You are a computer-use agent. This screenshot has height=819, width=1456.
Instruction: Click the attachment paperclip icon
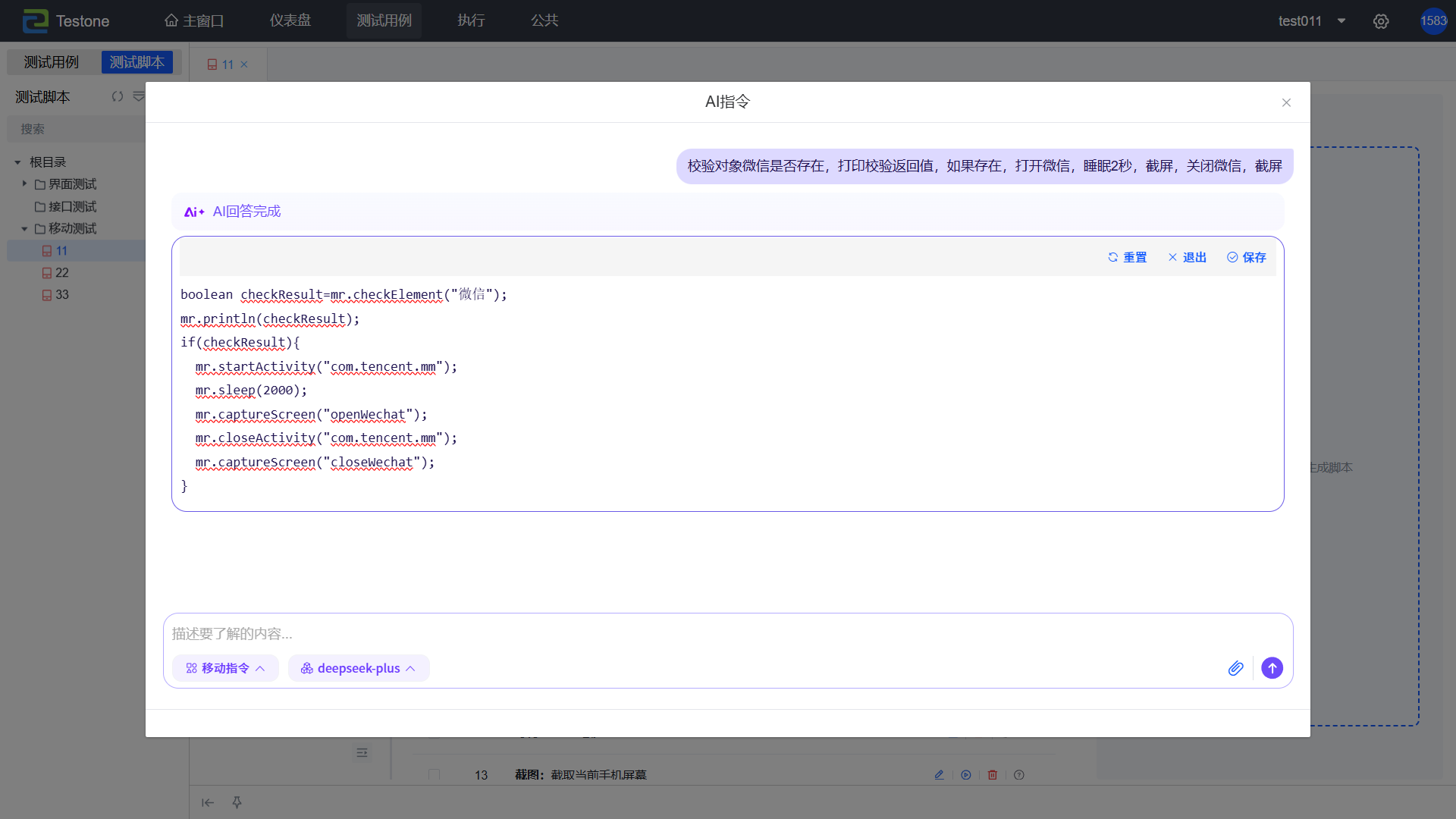click(x=1235, y=668)
